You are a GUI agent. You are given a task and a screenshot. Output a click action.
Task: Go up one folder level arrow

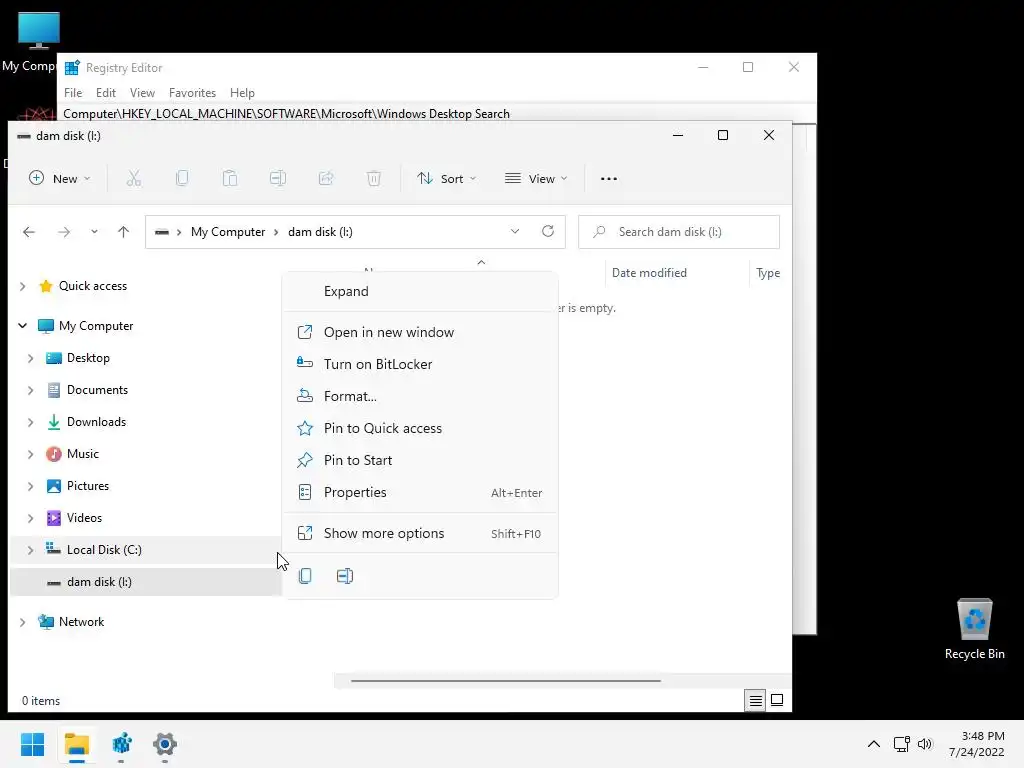click(123, 232)
